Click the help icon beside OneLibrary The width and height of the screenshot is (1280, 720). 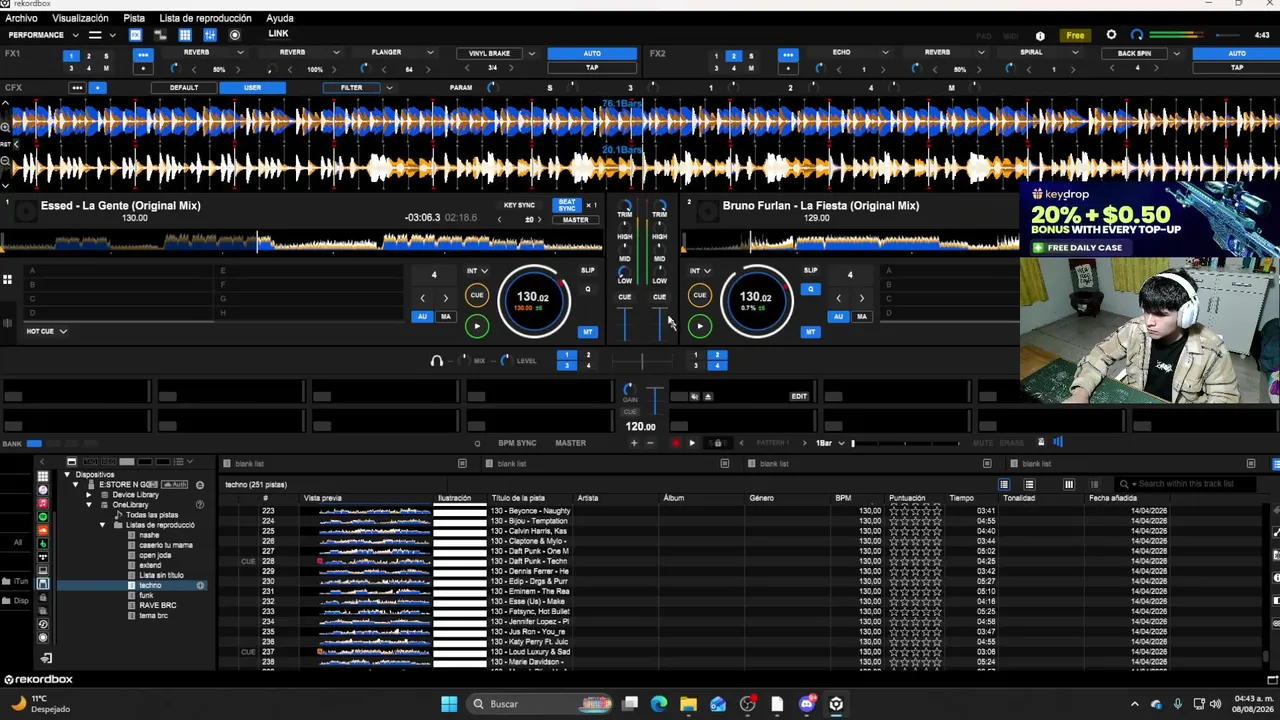coord(200,505)
